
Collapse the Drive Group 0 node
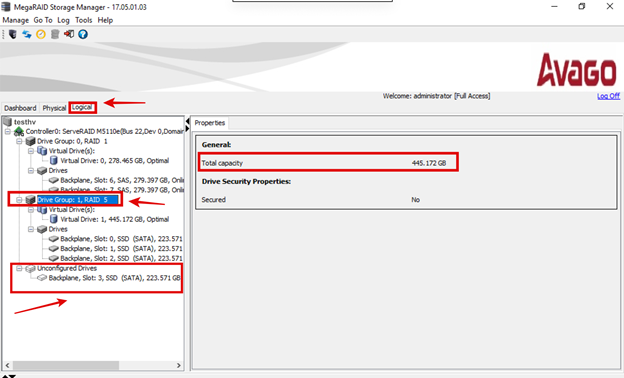[19, 141]
